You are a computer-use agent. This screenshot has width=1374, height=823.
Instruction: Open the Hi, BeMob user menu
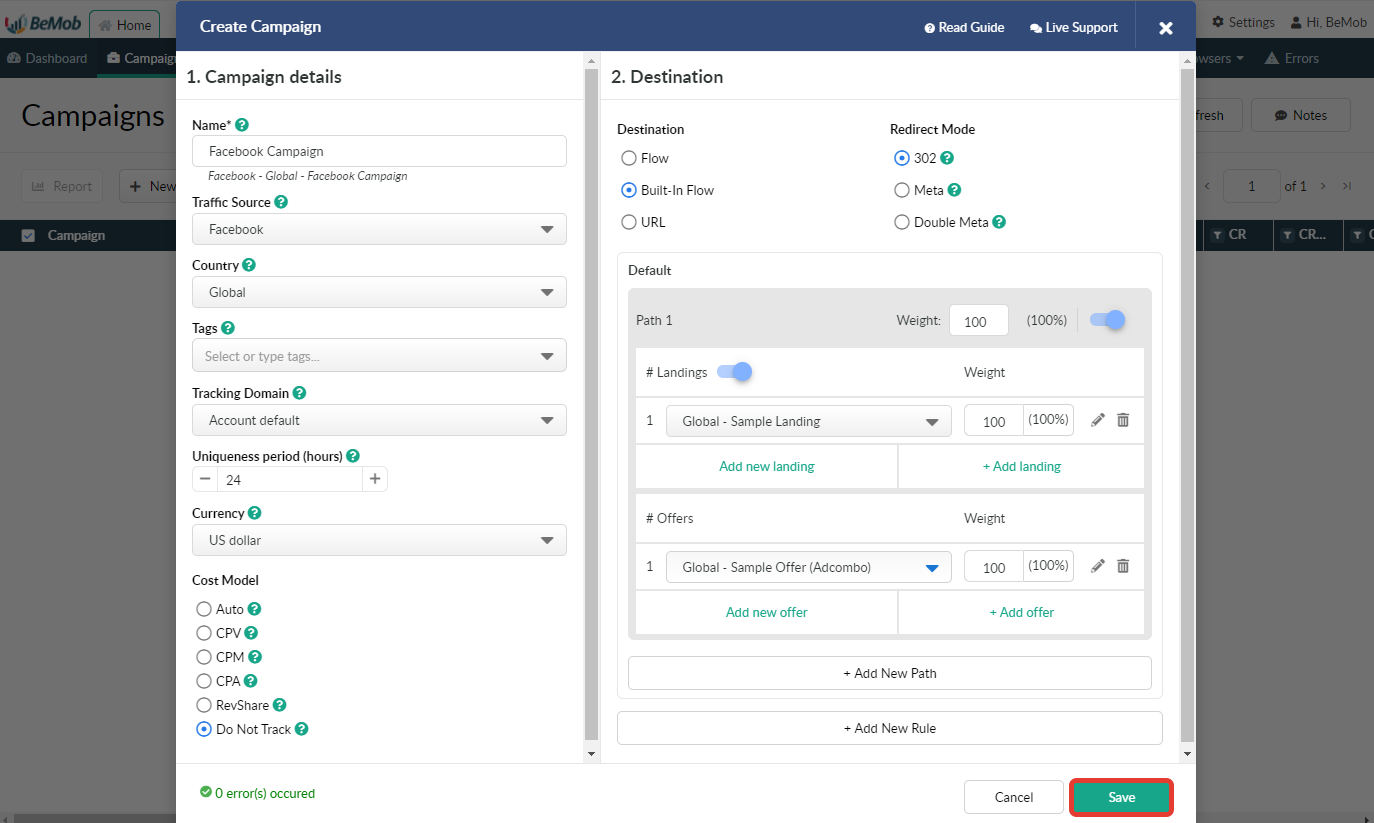pyautogui.click(x=1329, y=22)
